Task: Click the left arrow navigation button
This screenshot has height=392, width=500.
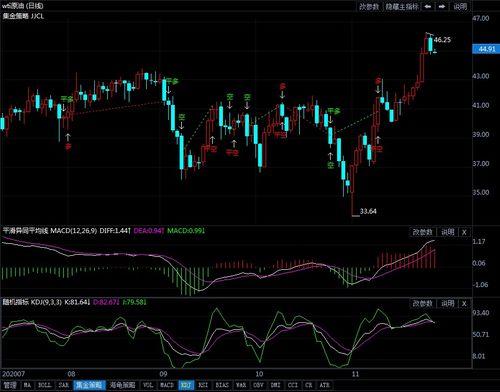Action: pos(428,6)
